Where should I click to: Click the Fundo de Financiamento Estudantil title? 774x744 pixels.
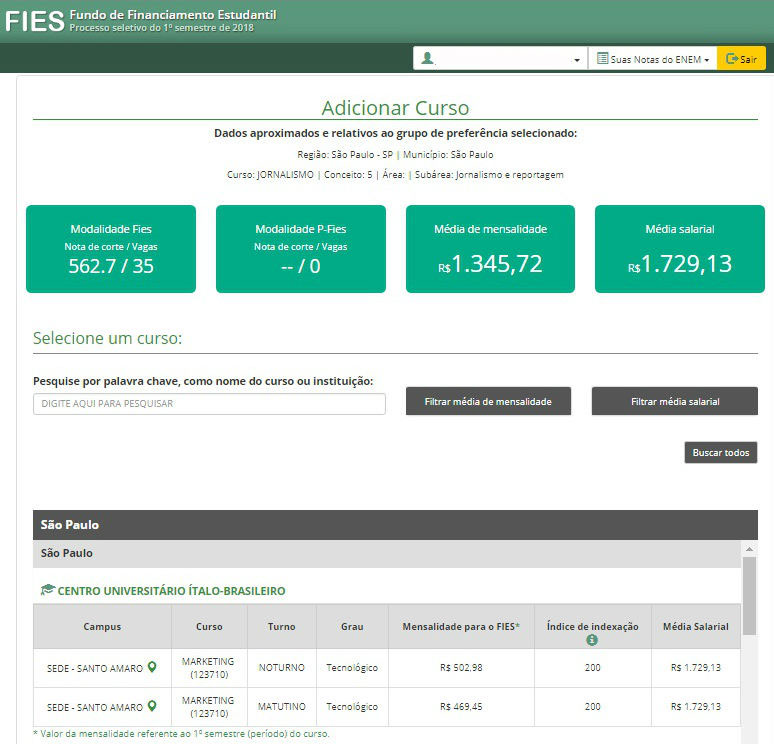pyautogui.click(x=173, y=15)
